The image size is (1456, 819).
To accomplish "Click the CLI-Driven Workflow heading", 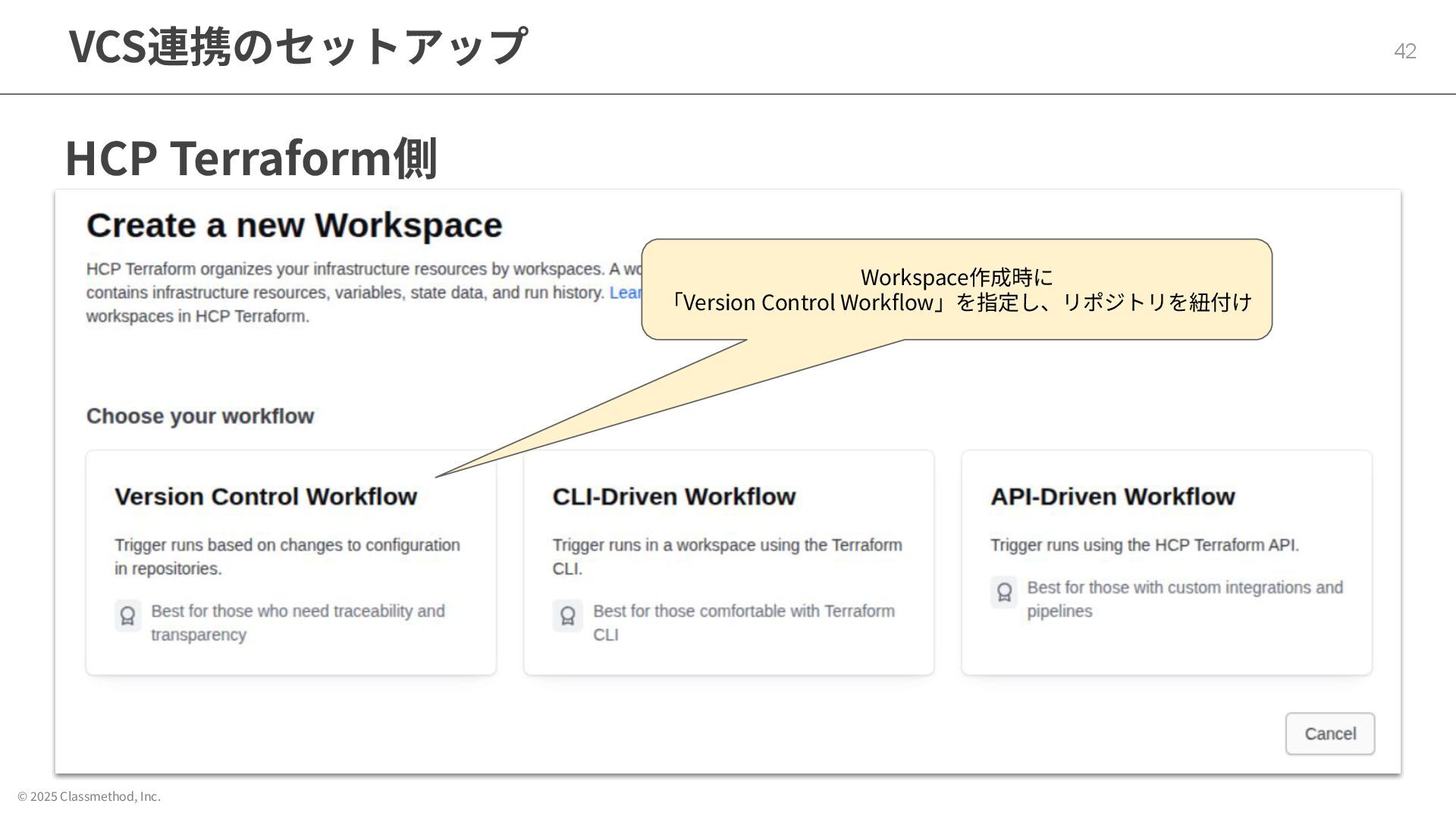I will coord(673,497).
